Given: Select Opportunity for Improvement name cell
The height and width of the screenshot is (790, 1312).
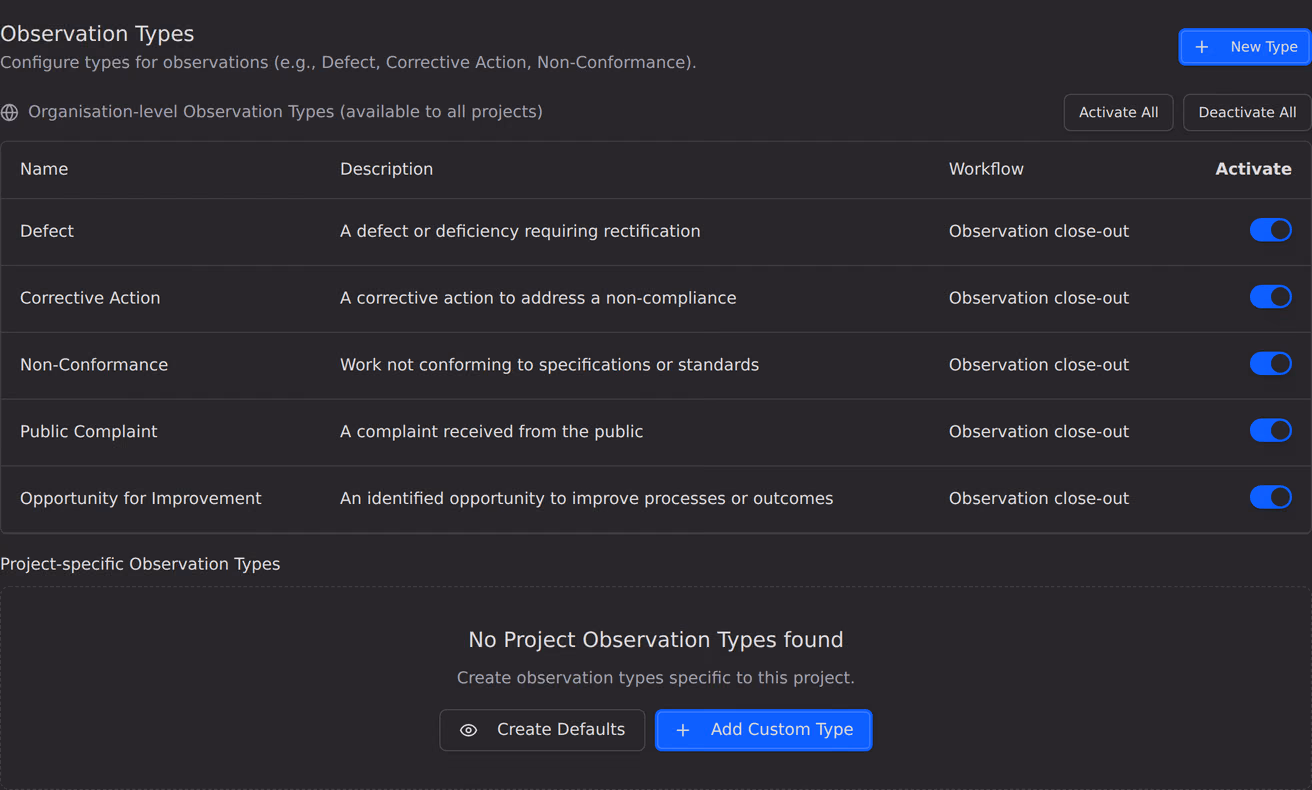Looking at the screenshot, I should click(x=141, y=498).
